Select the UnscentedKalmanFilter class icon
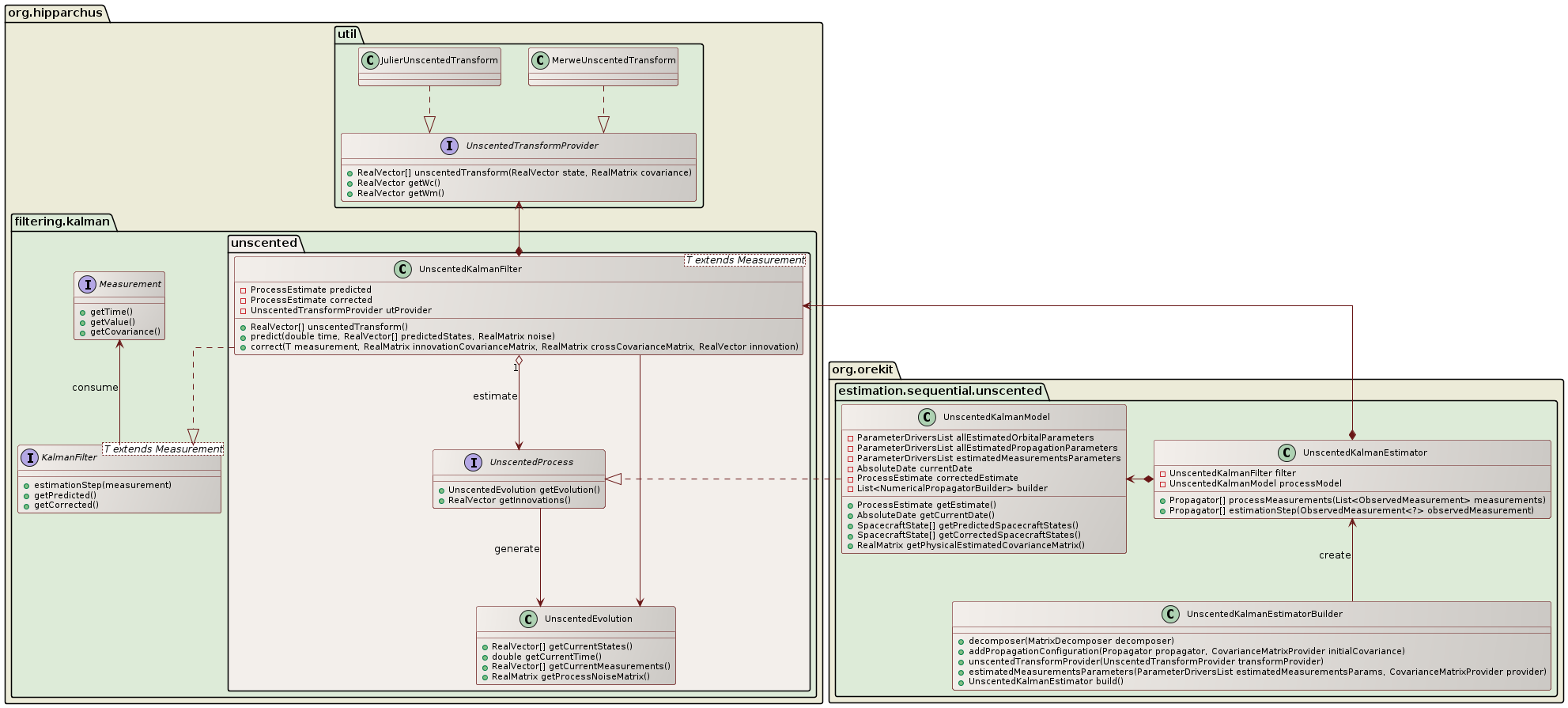1568x708 pixels. tap(402, 269)
